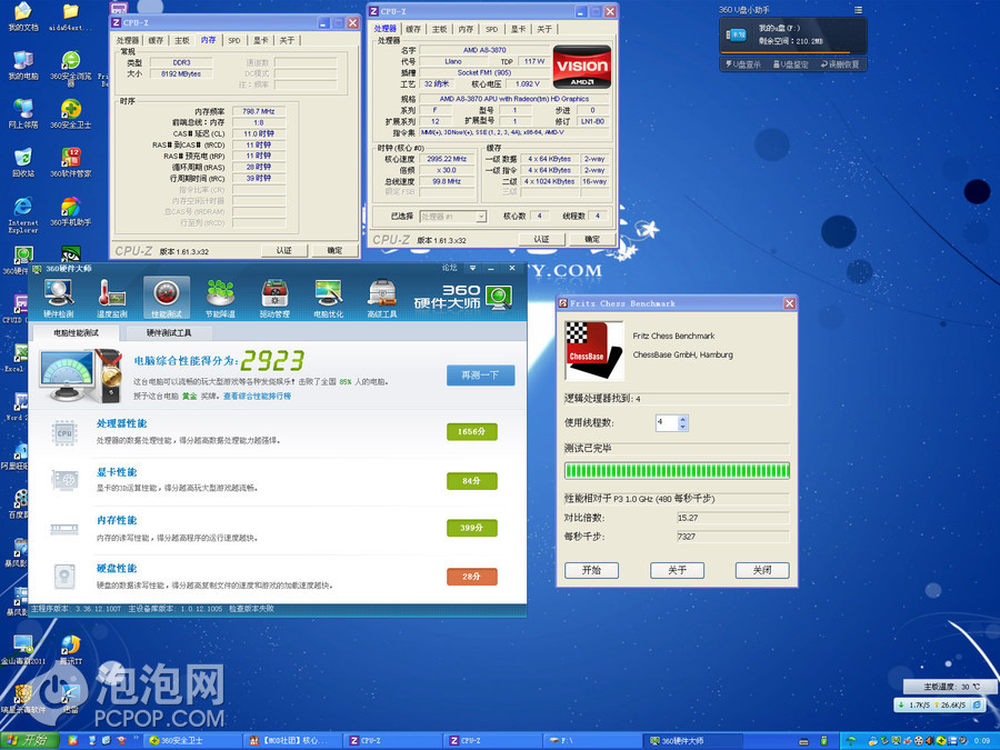
Task: Click the 核心速度 value 2995.22 MHz
Action: tap(447, 159)
